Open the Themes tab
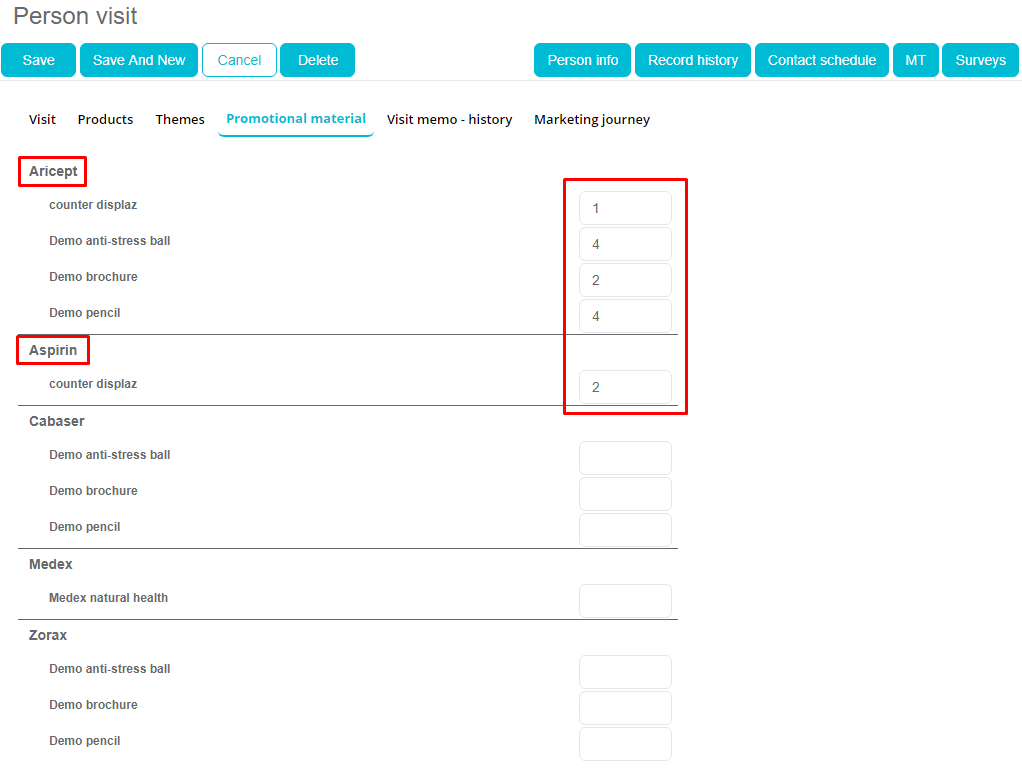Viewport: 1022px width, 771px height. [180, 119]
